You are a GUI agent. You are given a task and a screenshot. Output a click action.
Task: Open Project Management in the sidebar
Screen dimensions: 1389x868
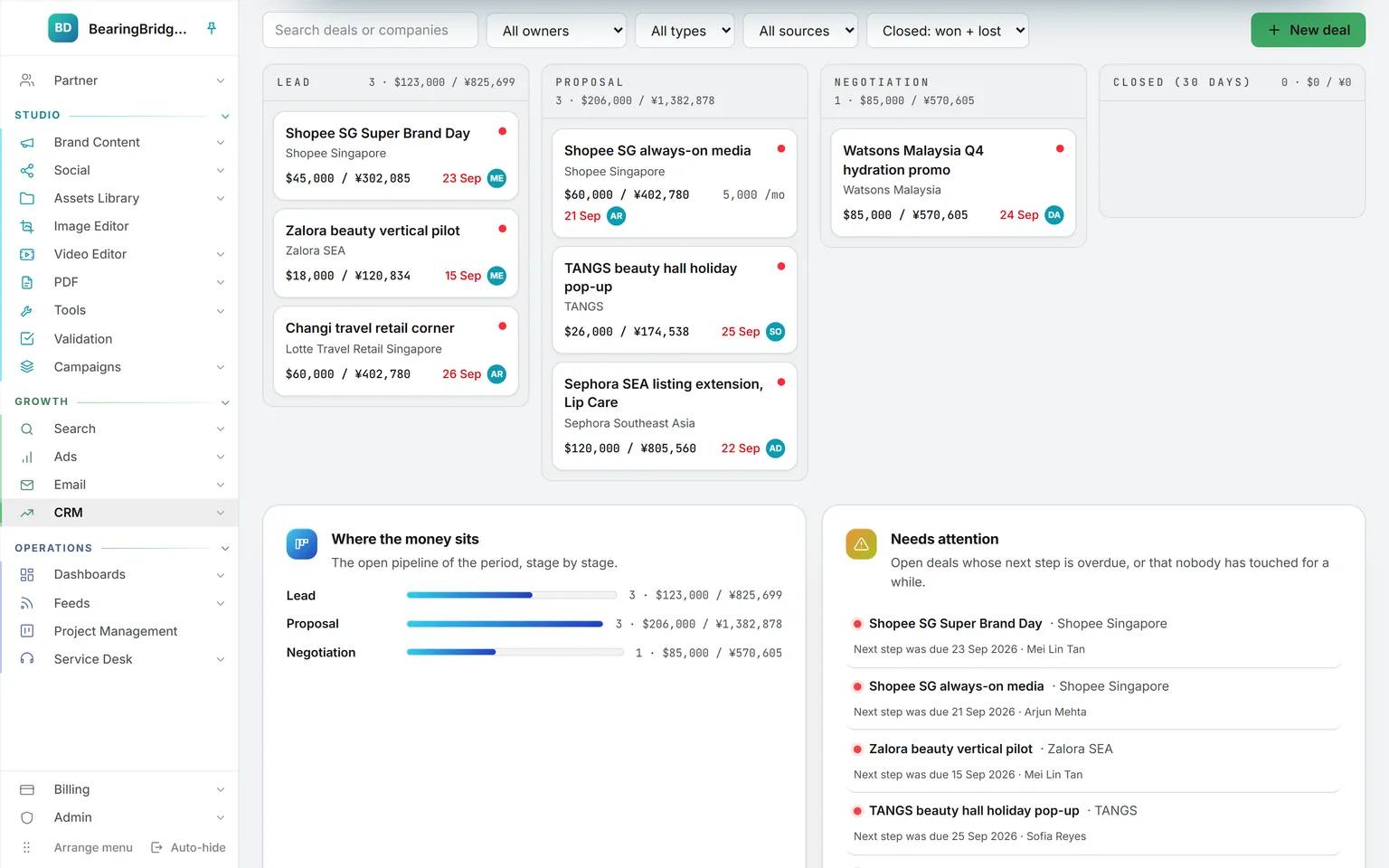pyautogui.click(x=119, y=631)
